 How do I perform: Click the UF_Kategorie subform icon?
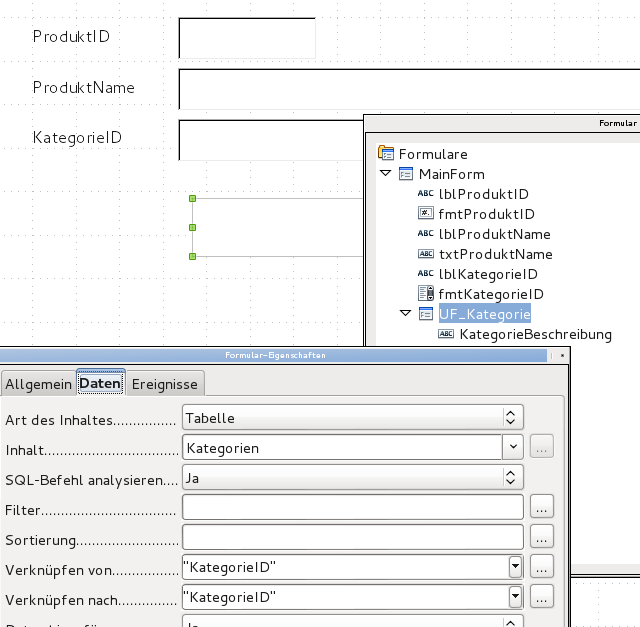pyautogui.click(x=426, y=314)
